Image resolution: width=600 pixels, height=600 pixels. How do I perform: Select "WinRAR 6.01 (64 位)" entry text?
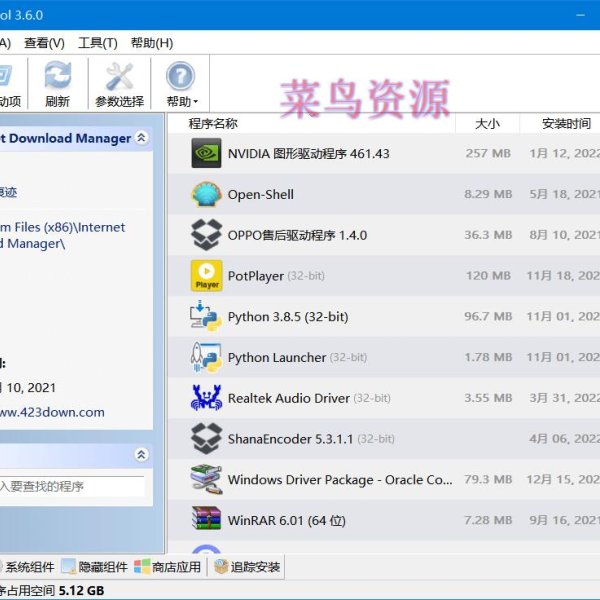click(x=287, y=520)
